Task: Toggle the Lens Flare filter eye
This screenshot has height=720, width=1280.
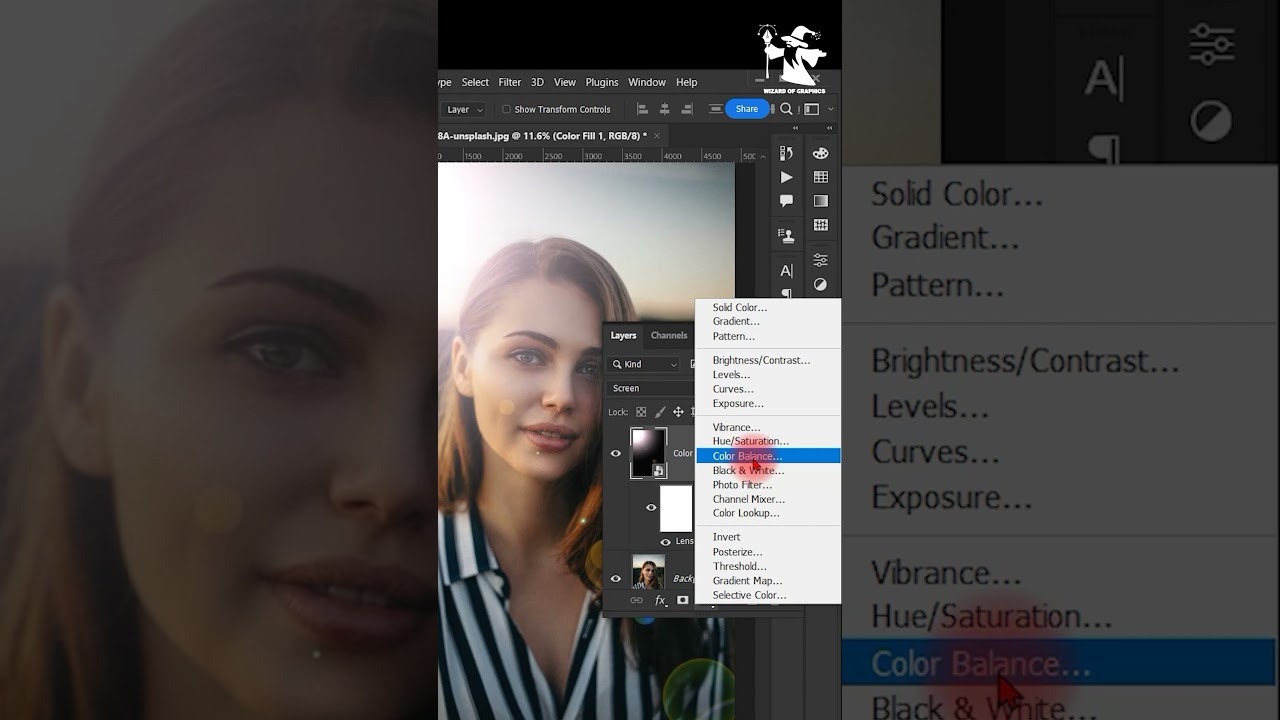Action: point(666,542)
